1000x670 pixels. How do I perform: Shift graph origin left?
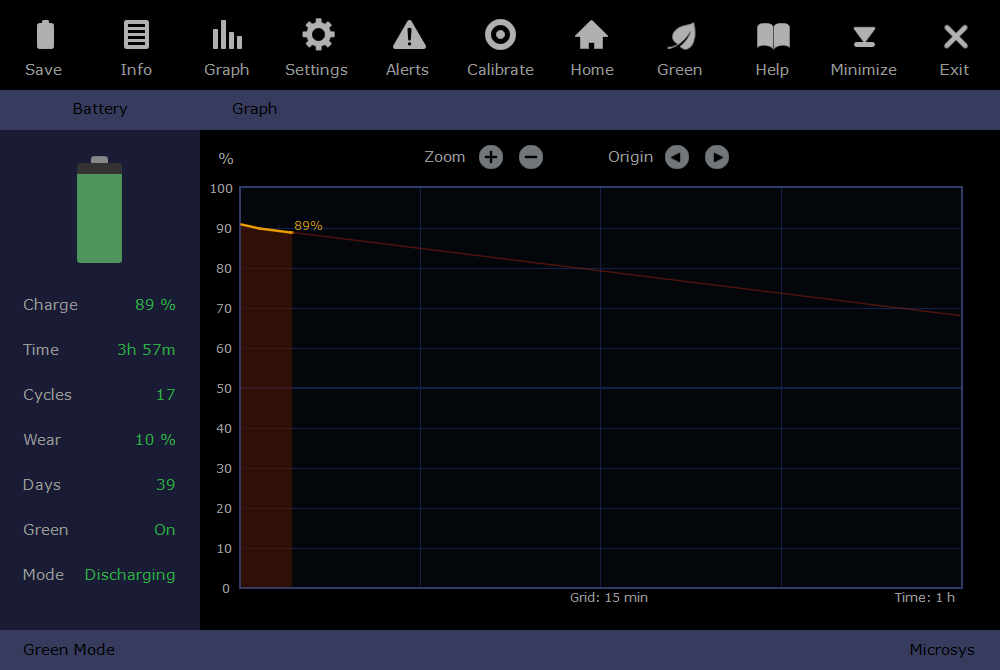[677, 157]
